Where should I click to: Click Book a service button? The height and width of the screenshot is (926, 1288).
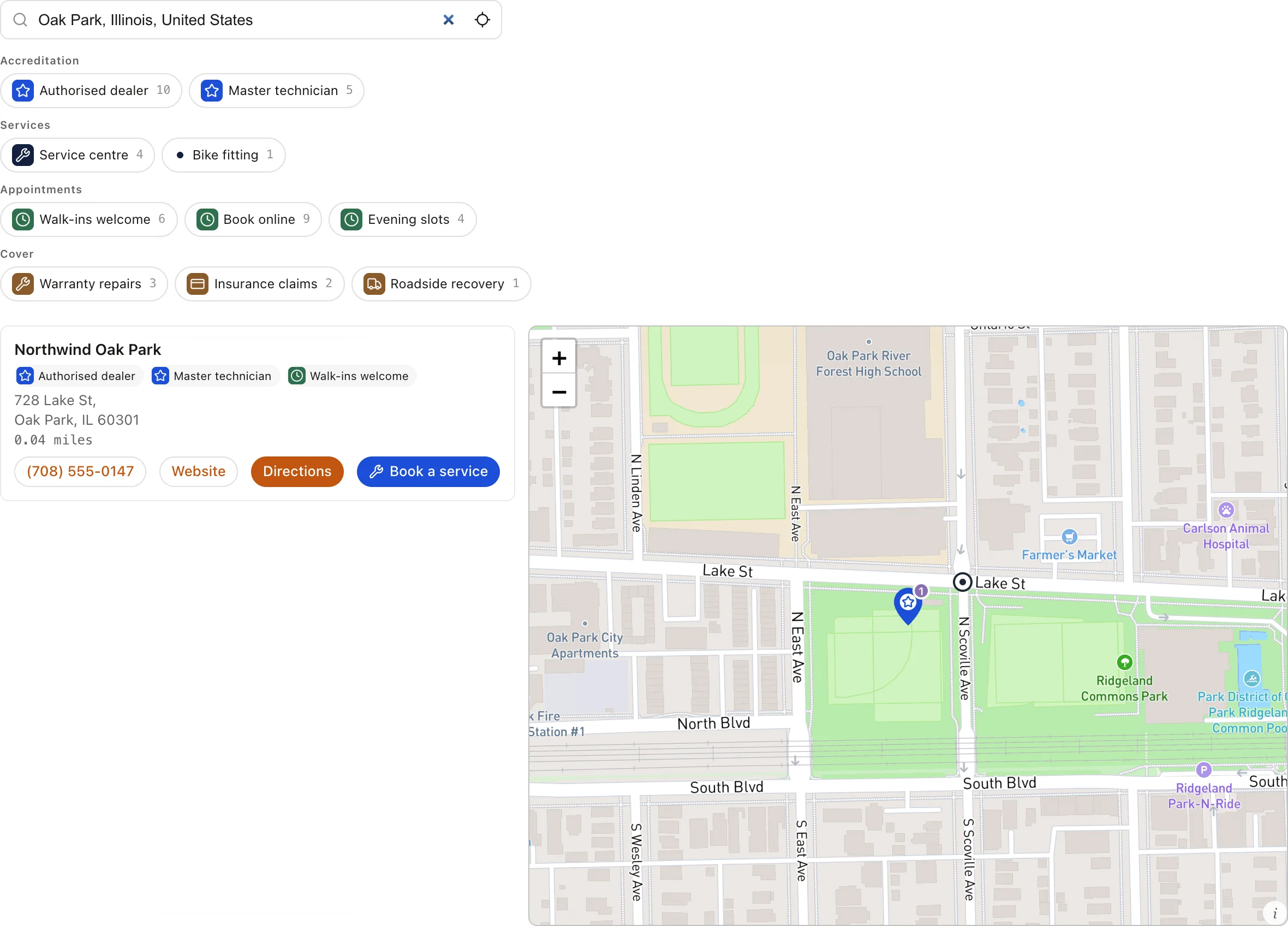(x=428, y=472)
